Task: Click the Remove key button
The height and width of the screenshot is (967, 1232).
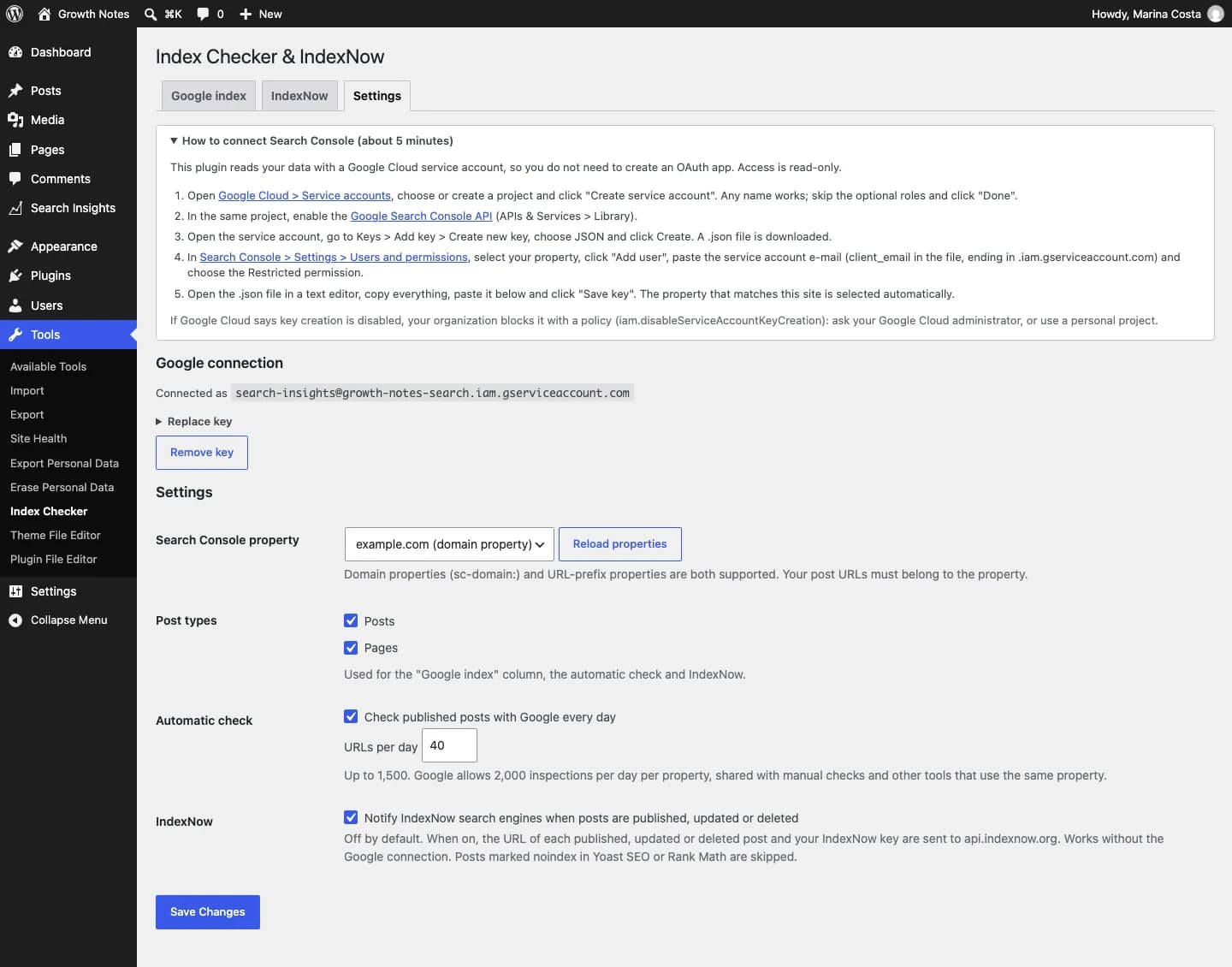Action: 202,453
